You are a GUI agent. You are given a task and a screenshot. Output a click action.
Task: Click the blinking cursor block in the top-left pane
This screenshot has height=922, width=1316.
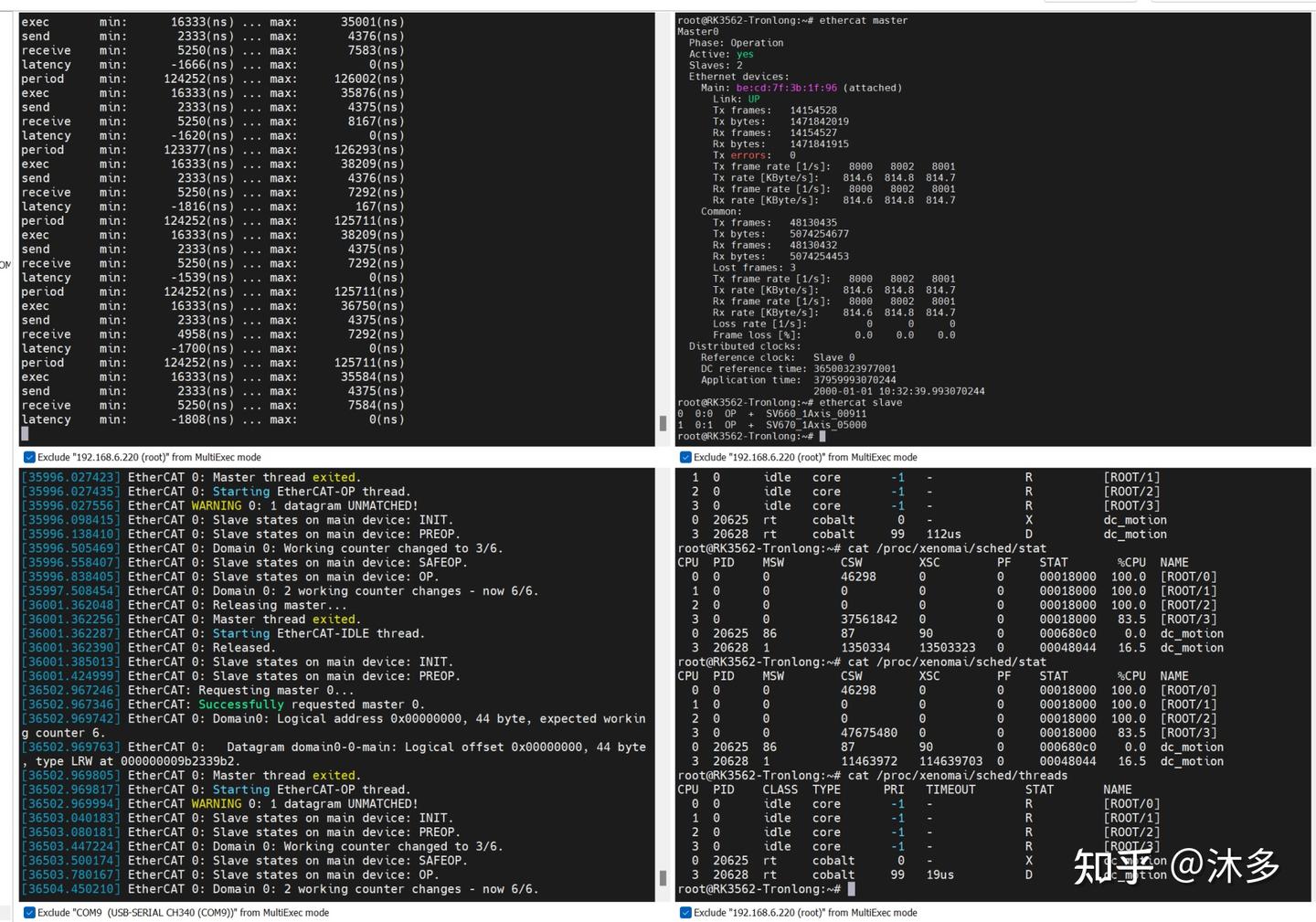pos(27,434)
